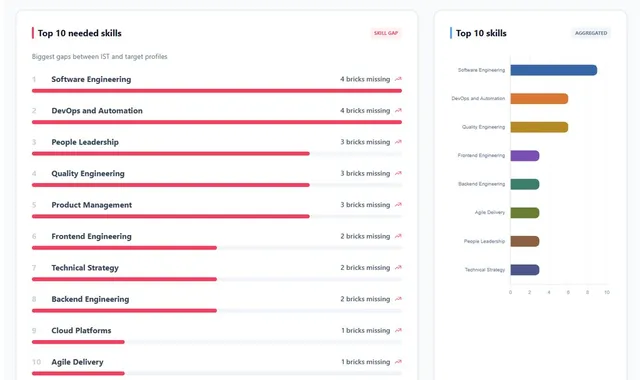Click the AGGREGATED badge
The image size is (640, 380).
591,33
